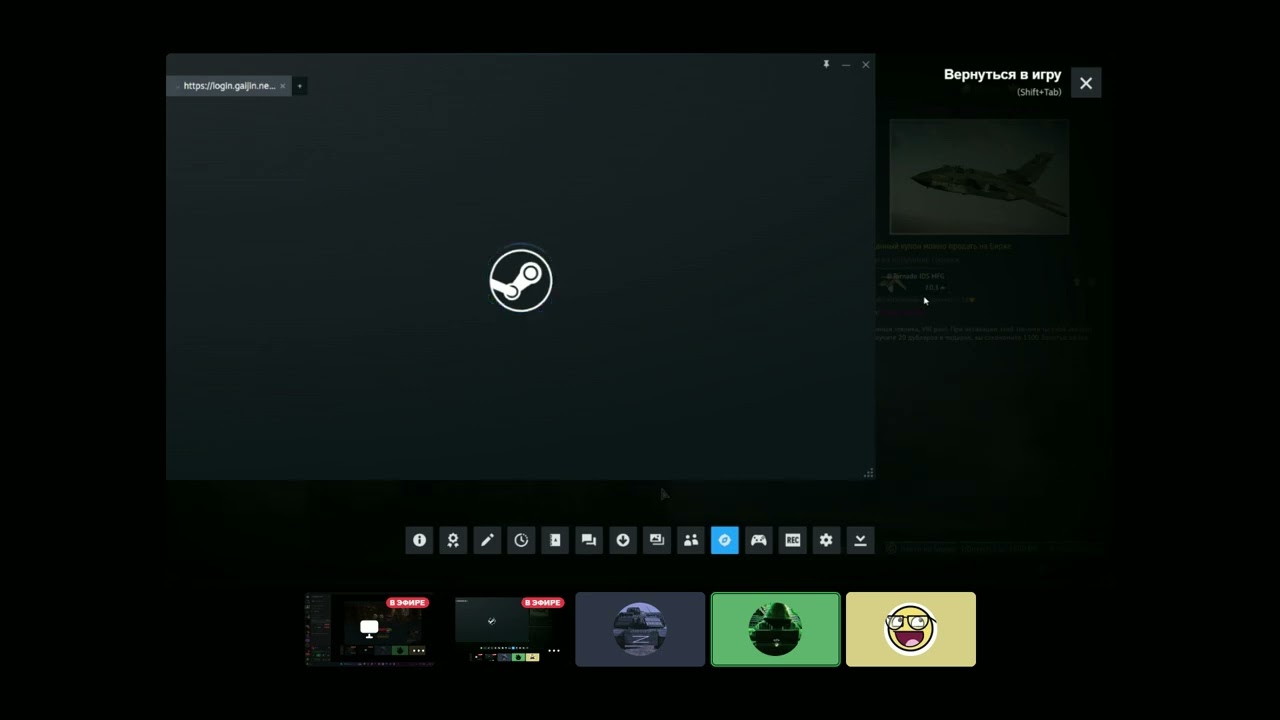Select the login.gaijin.net browser tab
Screen dimensions: 1280x720
[x=229, y=86]
